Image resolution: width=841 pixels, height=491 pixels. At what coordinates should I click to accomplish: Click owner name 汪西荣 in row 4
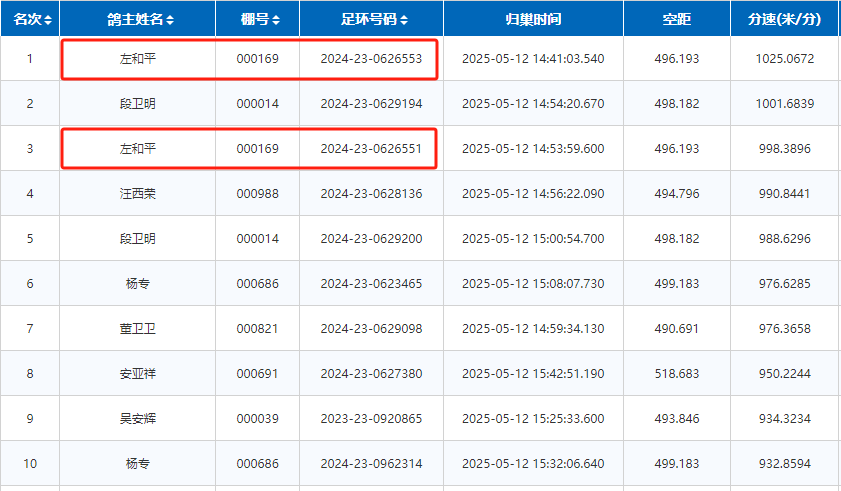click(137, 194)
